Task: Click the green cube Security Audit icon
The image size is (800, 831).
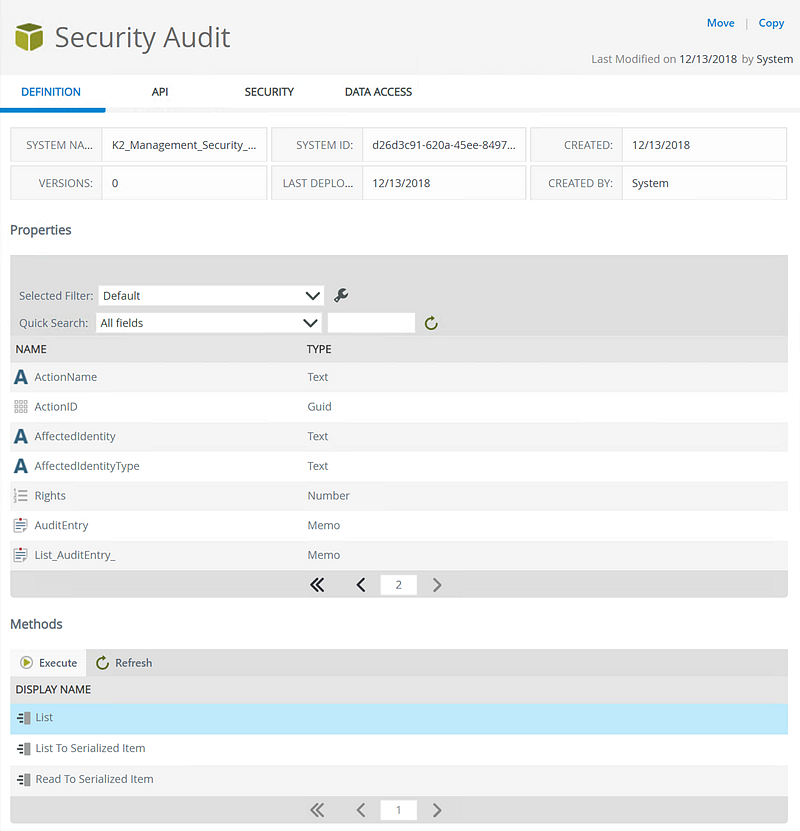Action: 29,38
